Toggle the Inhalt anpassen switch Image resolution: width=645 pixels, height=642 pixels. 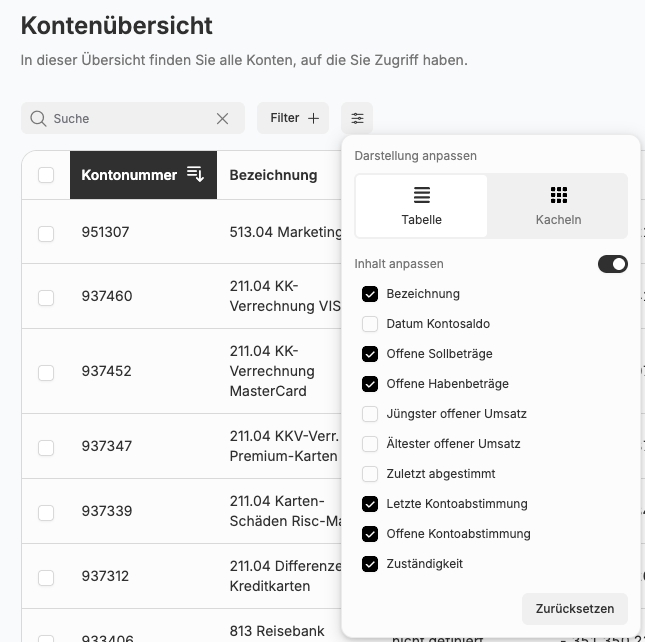612,264
